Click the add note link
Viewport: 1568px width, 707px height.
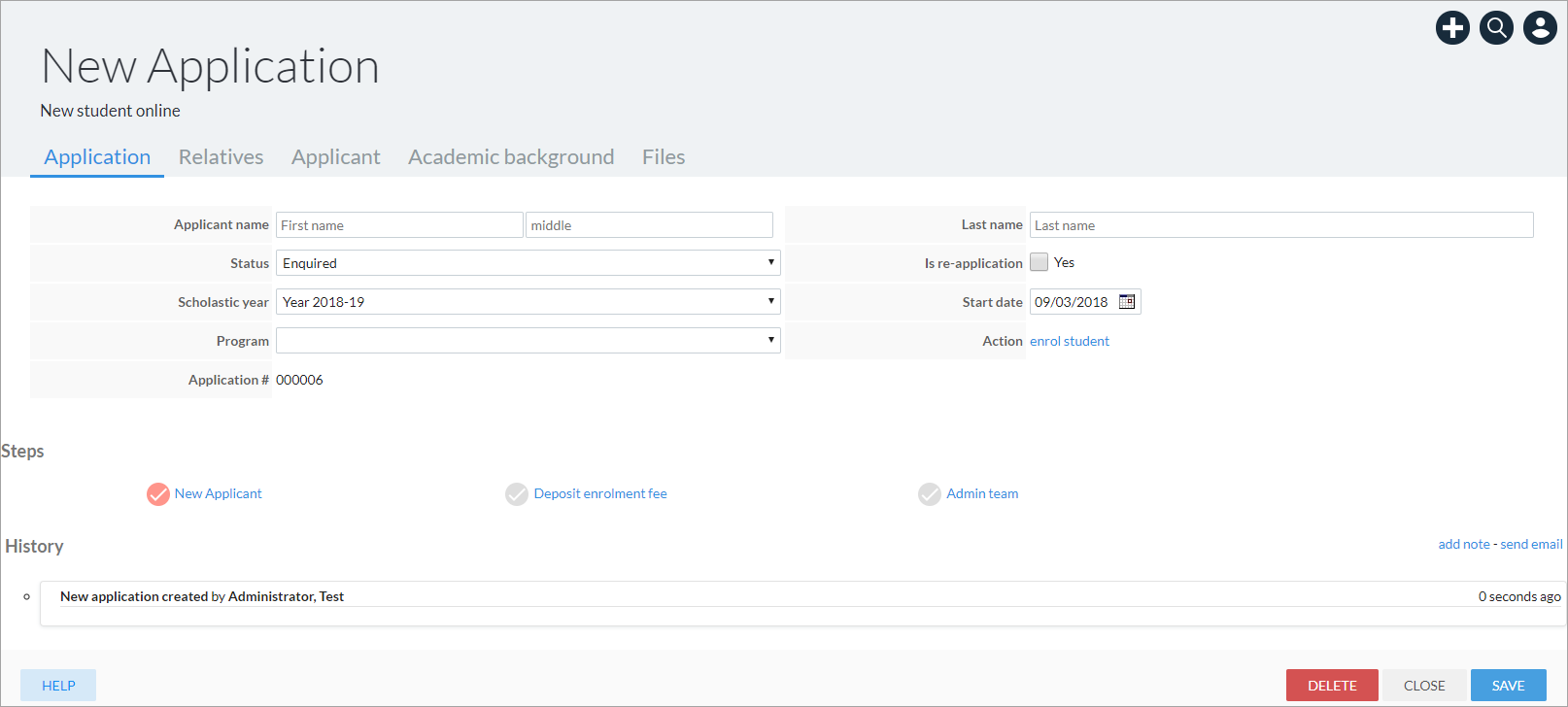[1464, 545]
